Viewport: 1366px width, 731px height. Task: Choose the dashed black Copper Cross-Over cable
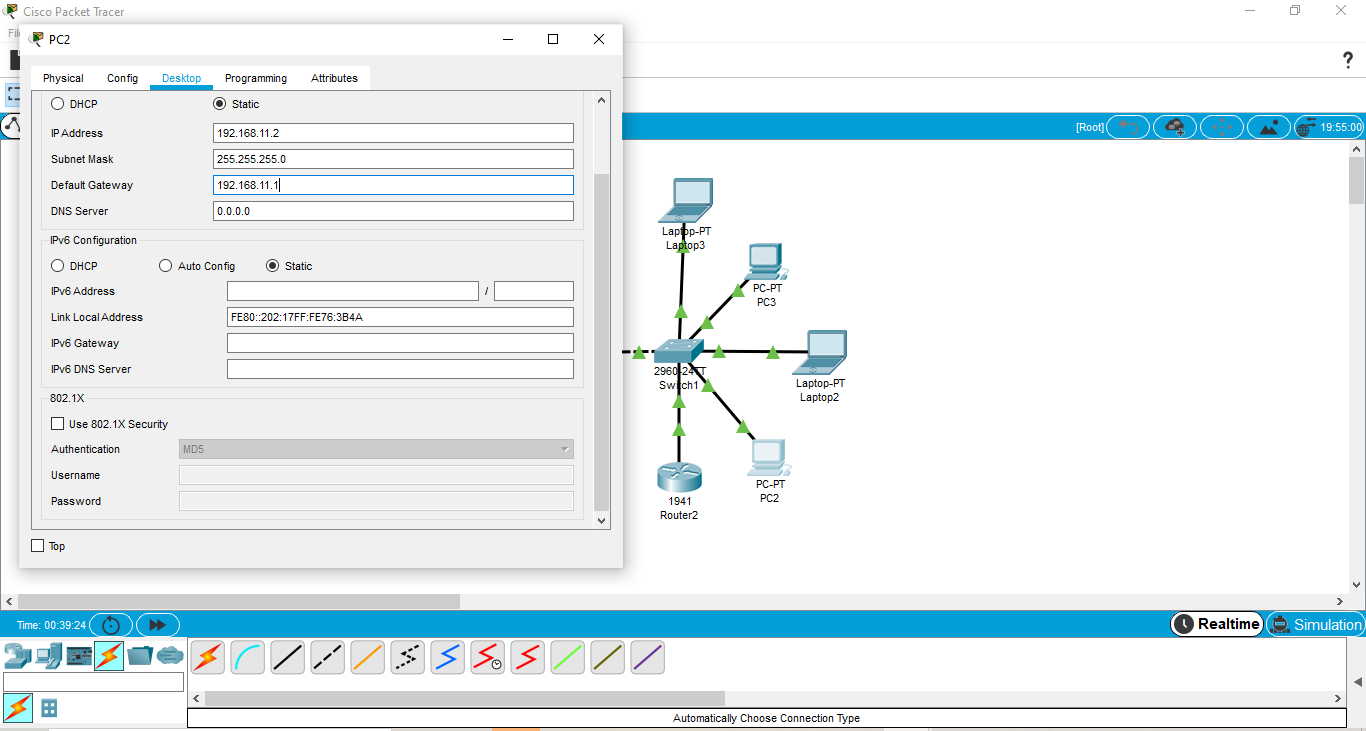pyautogui.click(x=328, y=657)
